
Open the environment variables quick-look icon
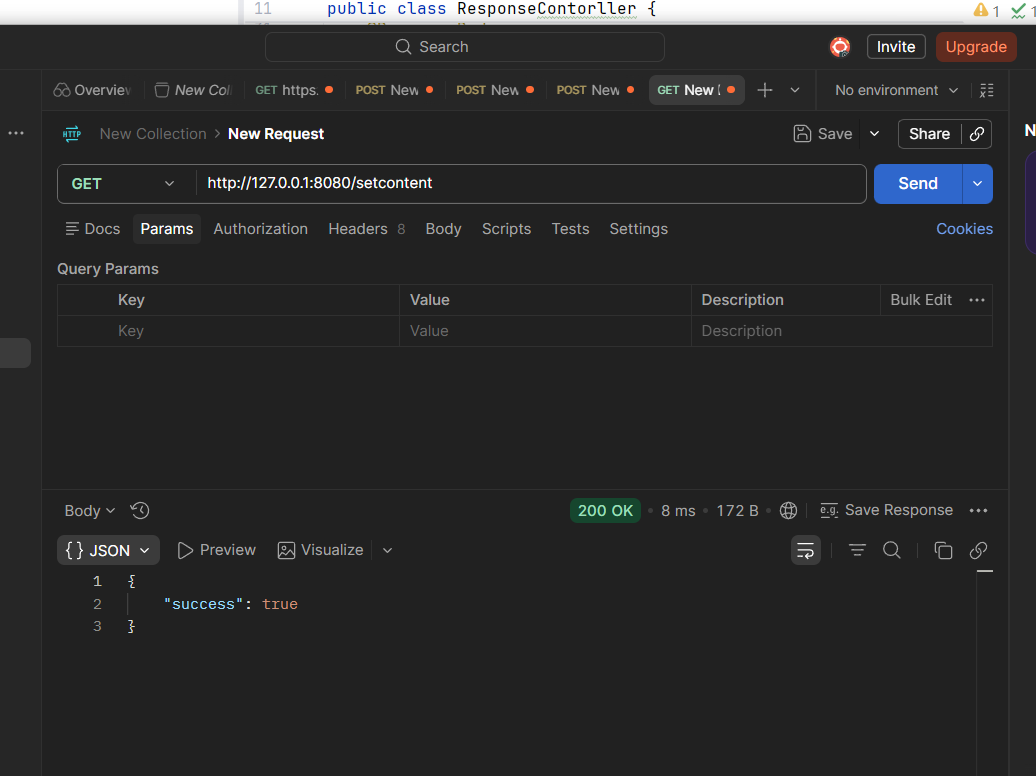(986, 90)
